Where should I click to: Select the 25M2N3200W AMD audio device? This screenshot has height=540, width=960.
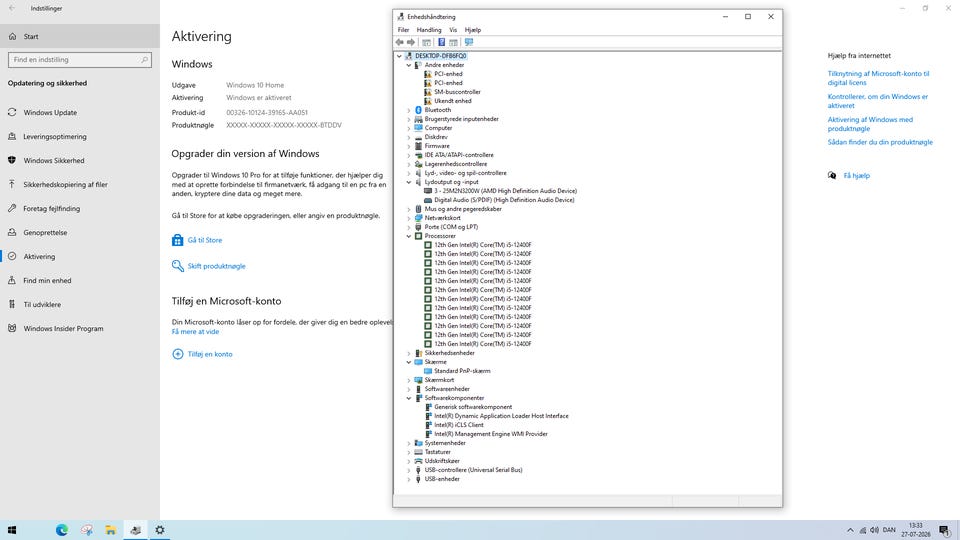505,191
